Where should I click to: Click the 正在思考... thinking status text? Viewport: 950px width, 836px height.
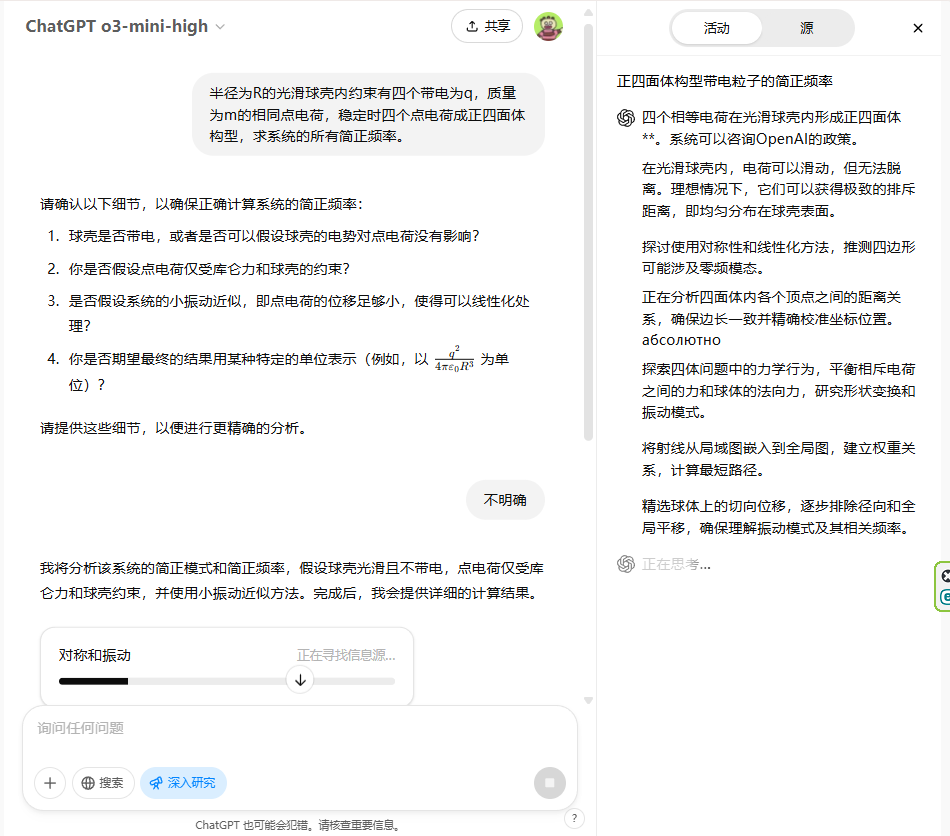click(676, 565)
